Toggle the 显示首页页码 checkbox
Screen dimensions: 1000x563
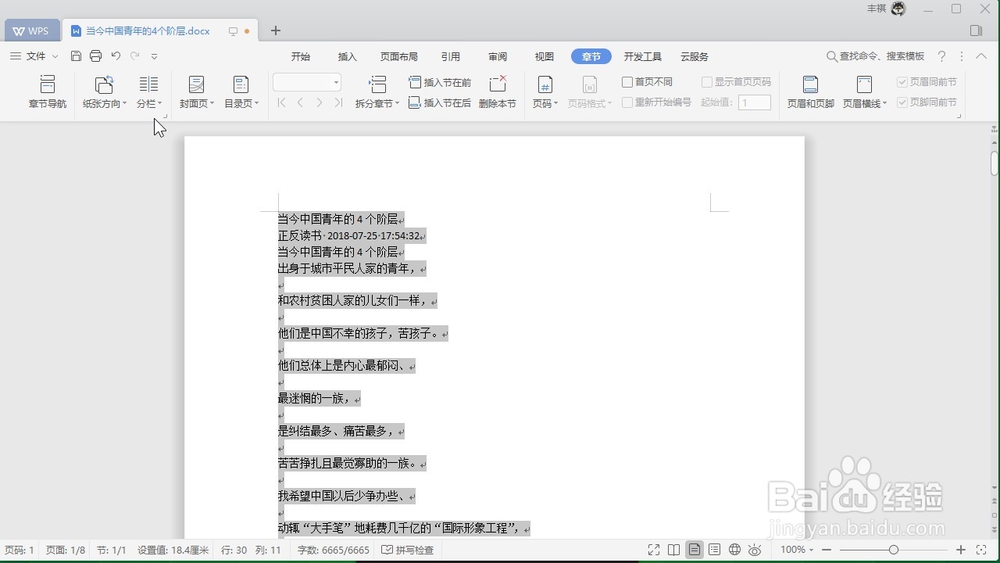[707, 82]
